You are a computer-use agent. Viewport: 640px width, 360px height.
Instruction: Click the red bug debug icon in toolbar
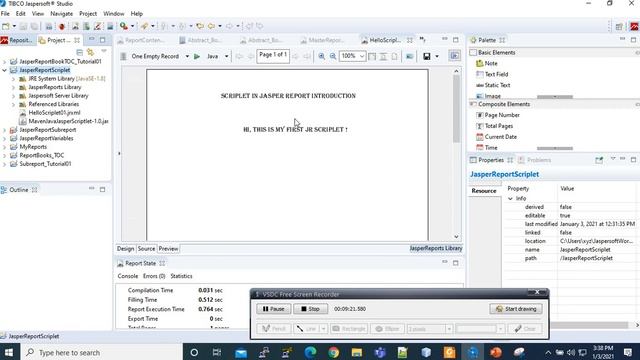click(x=62, y=26)
